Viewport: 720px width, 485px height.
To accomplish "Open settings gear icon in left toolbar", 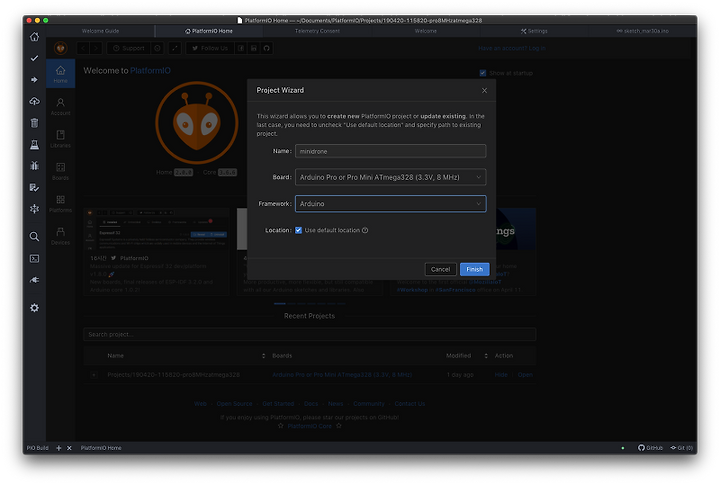I will point(34,308).
